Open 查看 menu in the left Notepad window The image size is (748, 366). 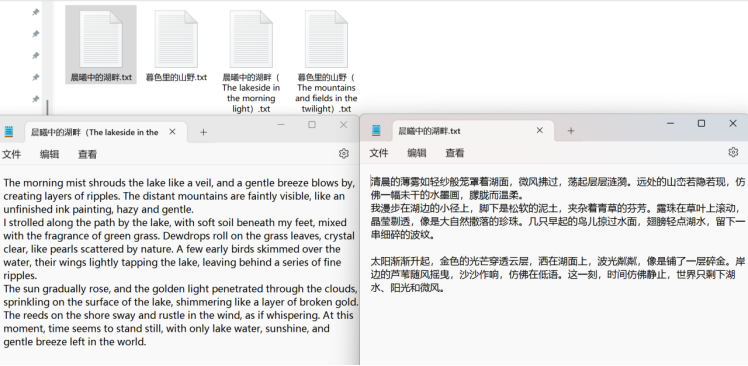click(88, 154)
